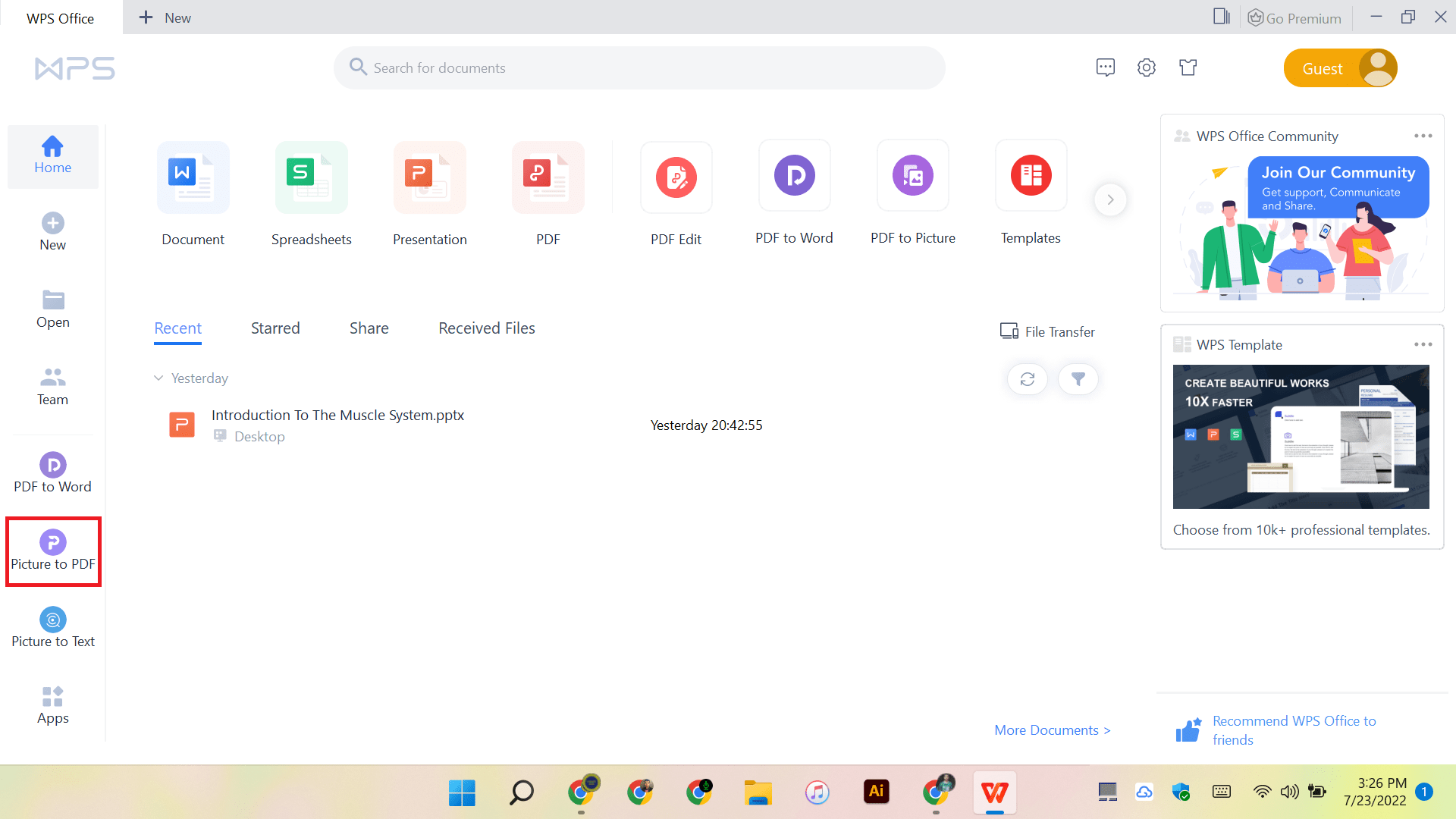Open File Transfer
Image resolution: width=1456 pixels, height=819 pixels.
pos(1047,331)
